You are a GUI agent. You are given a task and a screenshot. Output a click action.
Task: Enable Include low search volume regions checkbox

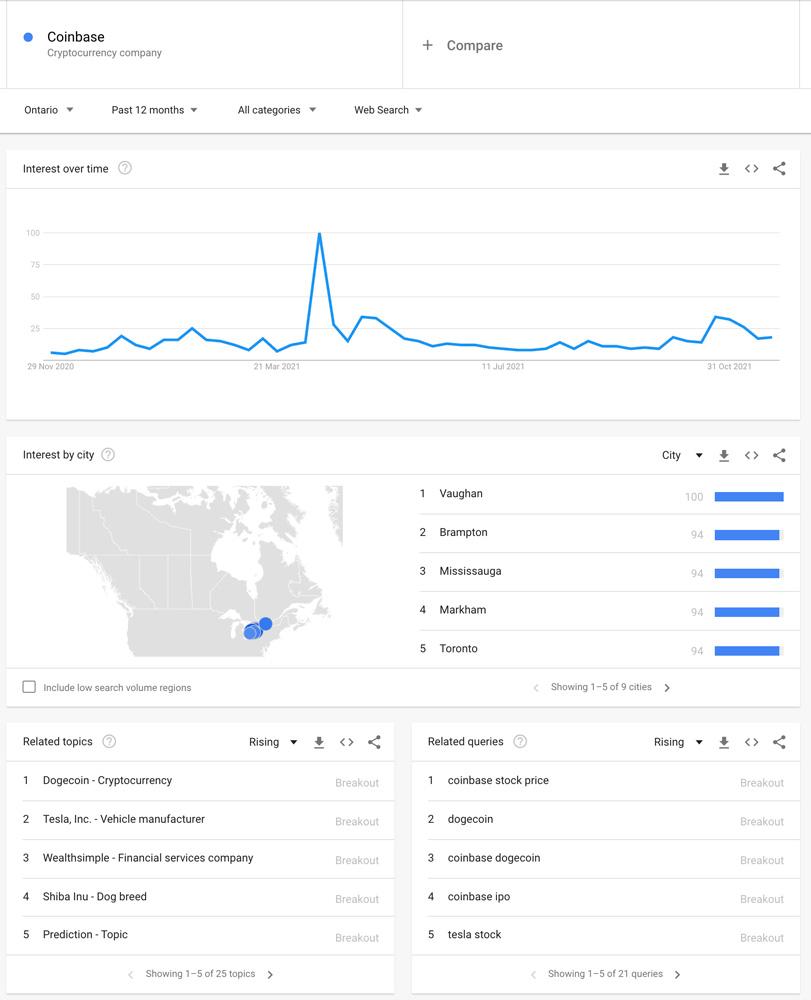click(x=29, y=687)
